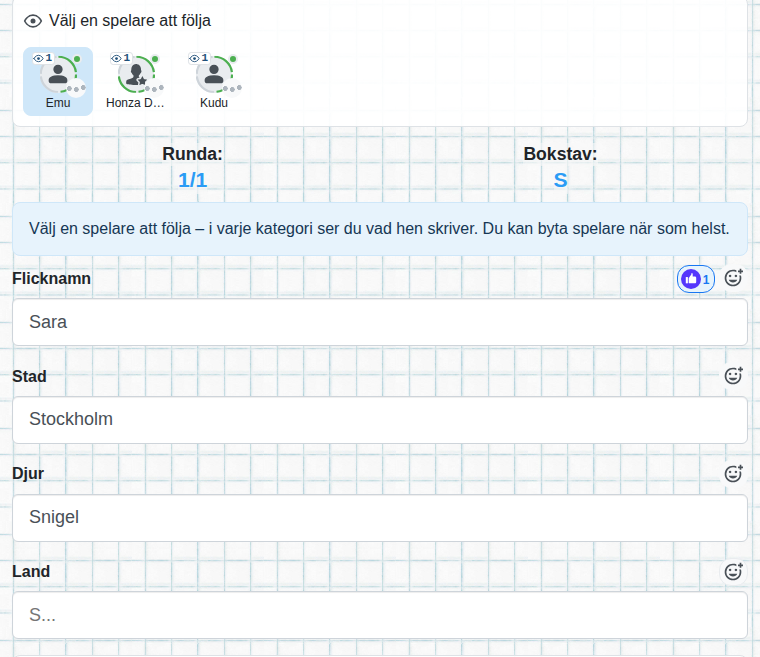Click the Djur field with Snigel

(x=380, y=518)
